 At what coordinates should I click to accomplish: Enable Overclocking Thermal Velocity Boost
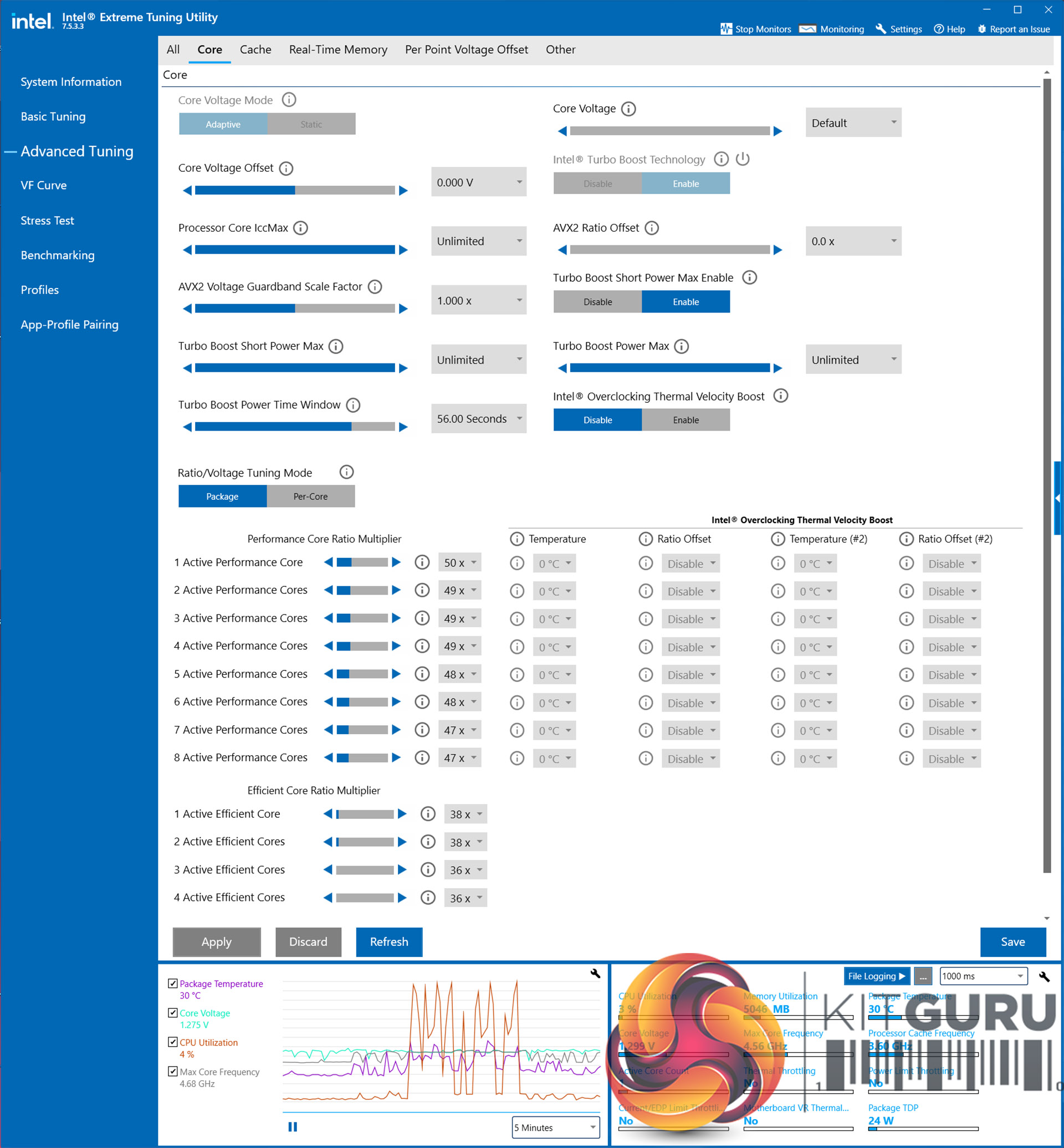click(685, 421)
